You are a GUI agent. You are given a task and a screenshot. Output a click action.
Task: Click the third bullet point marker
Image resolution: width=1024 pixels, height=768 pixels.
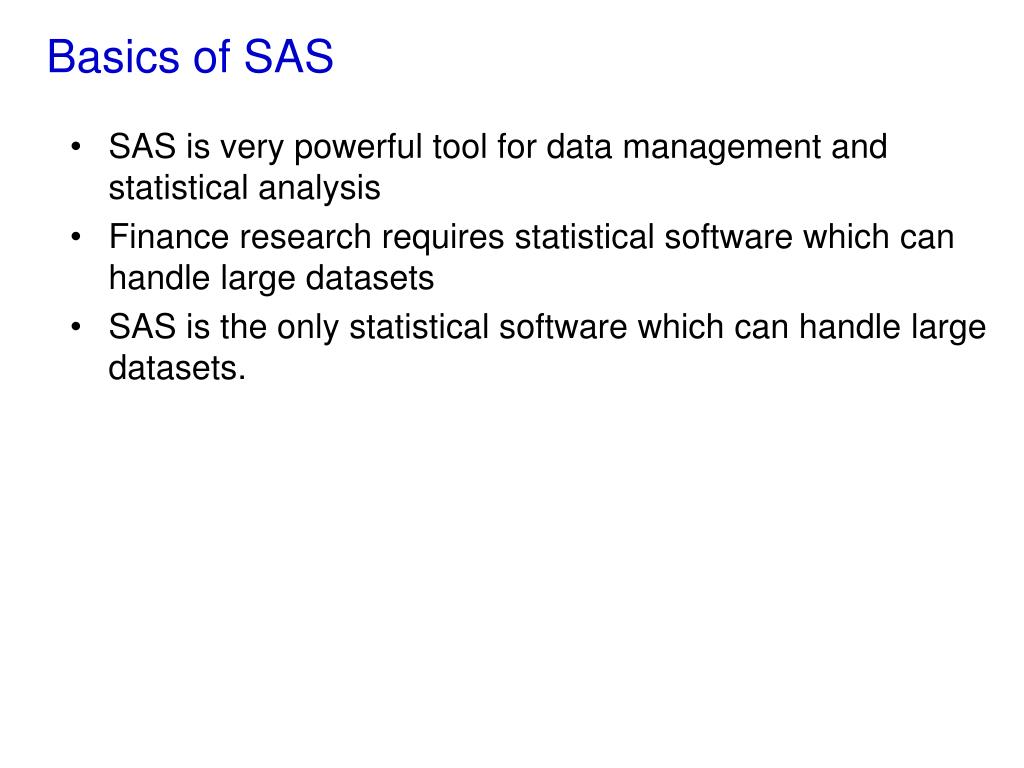[x=78, y=328]
